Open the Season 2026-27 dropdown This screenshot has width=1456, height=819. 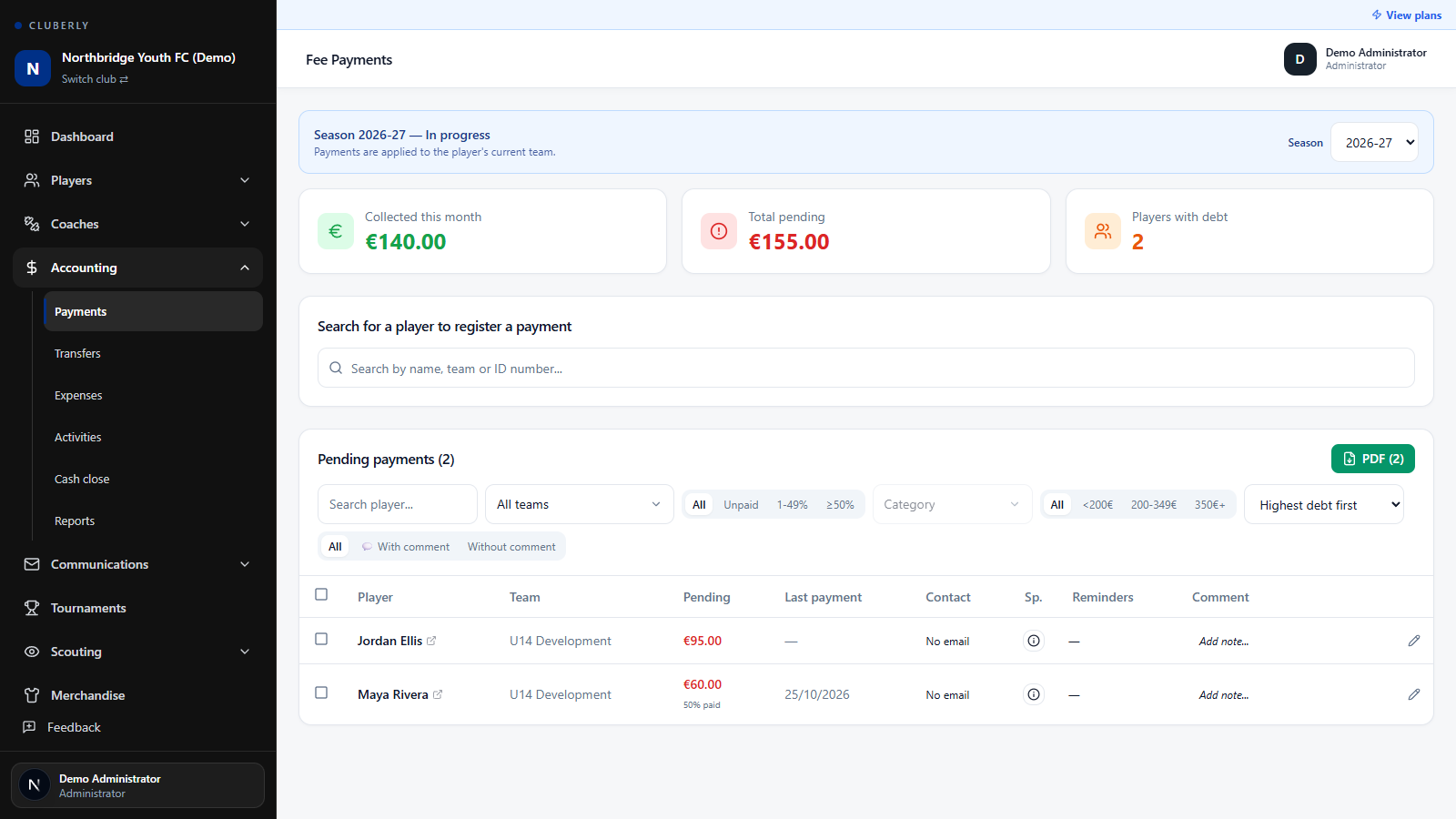click(1374, 143)
